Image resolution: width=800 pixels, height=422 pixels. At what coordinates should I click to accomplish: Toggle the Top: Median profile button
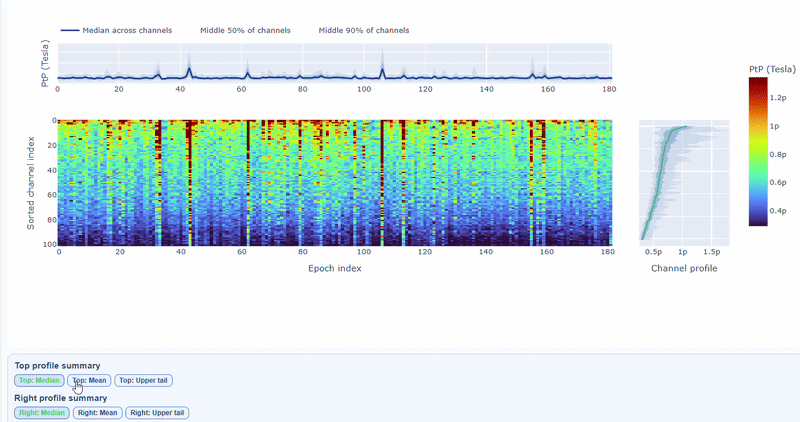tap(40, 380)
